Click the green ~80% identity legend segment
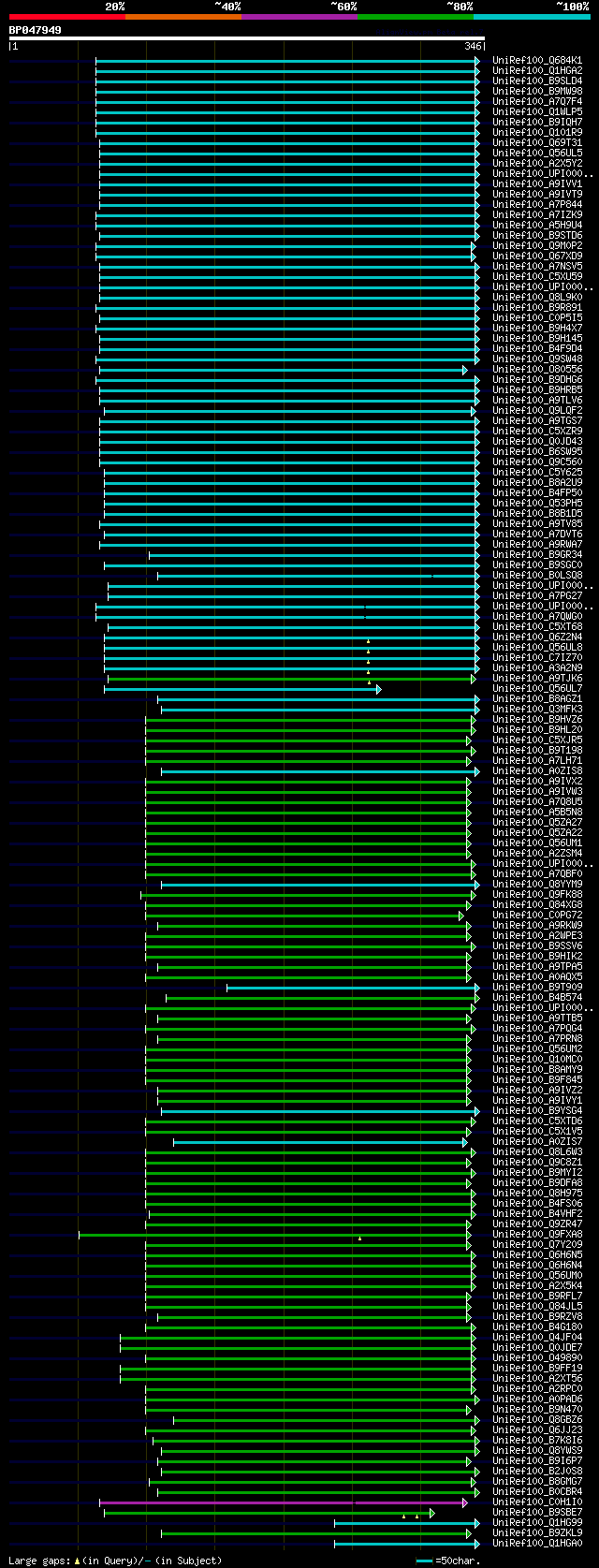This screenshot has height=1568, width=599. tap(415, 17)
